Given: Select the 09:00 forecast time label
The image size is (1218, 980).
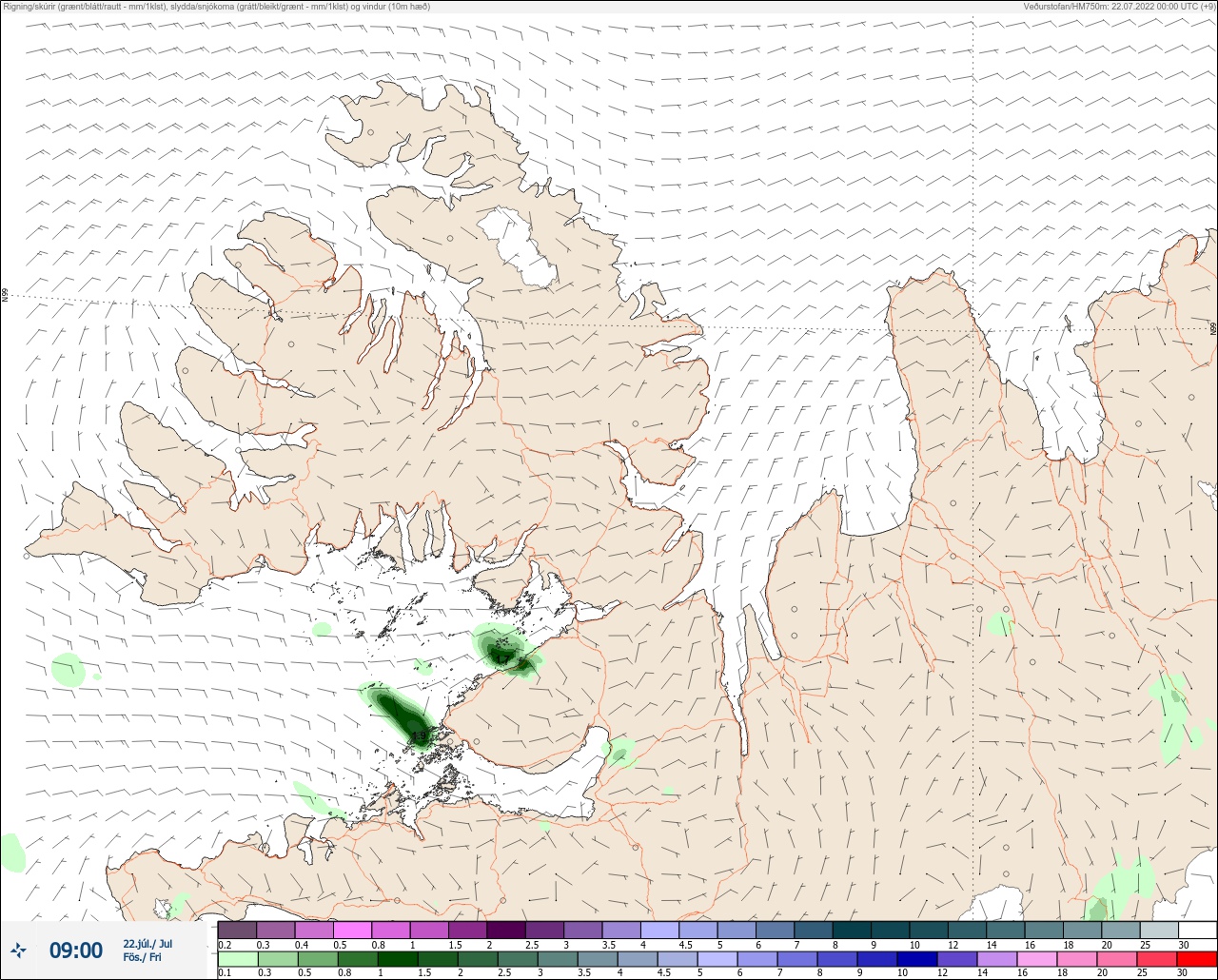Looking at the screenshot, I should click(76, 951).
